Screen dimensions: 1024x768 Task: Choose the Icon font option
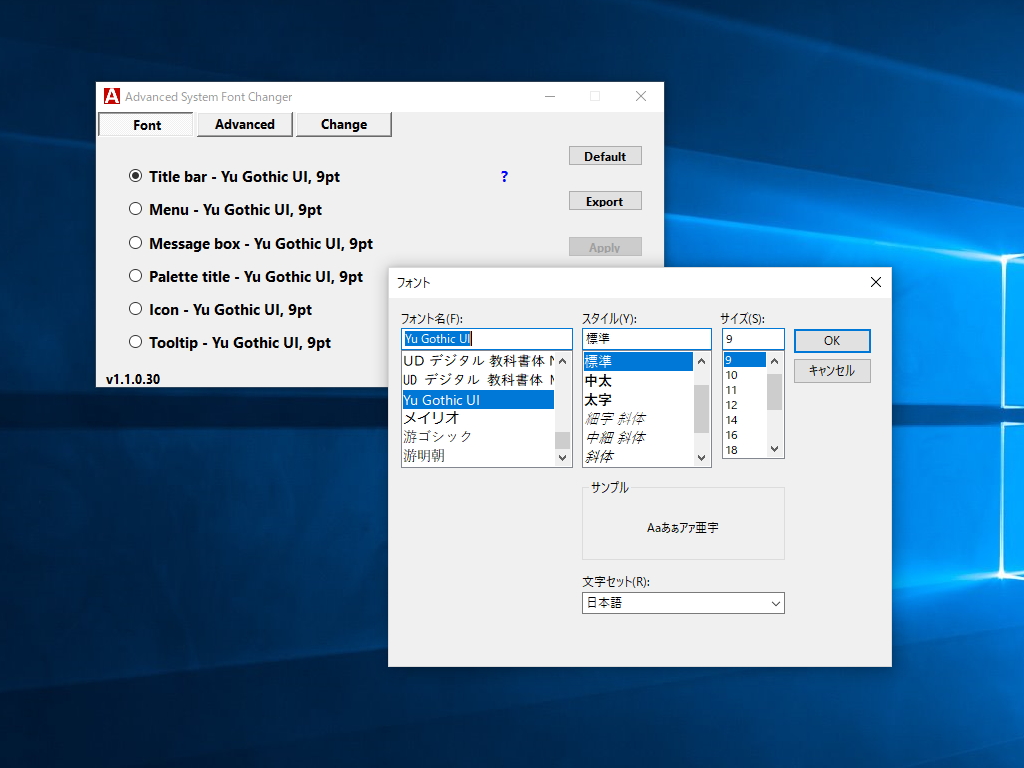[x=135, y=310]
